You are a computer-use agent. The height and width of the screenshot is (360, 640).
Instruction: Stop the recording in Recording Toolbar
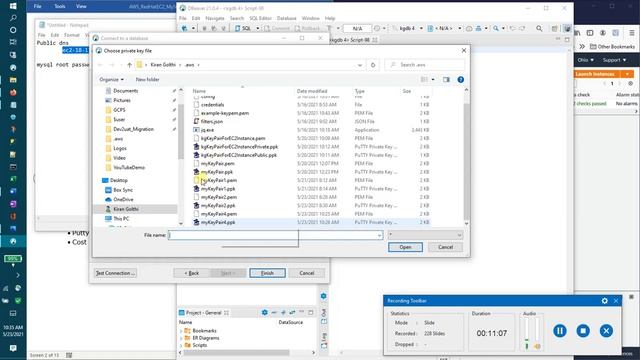pos(583,331)
